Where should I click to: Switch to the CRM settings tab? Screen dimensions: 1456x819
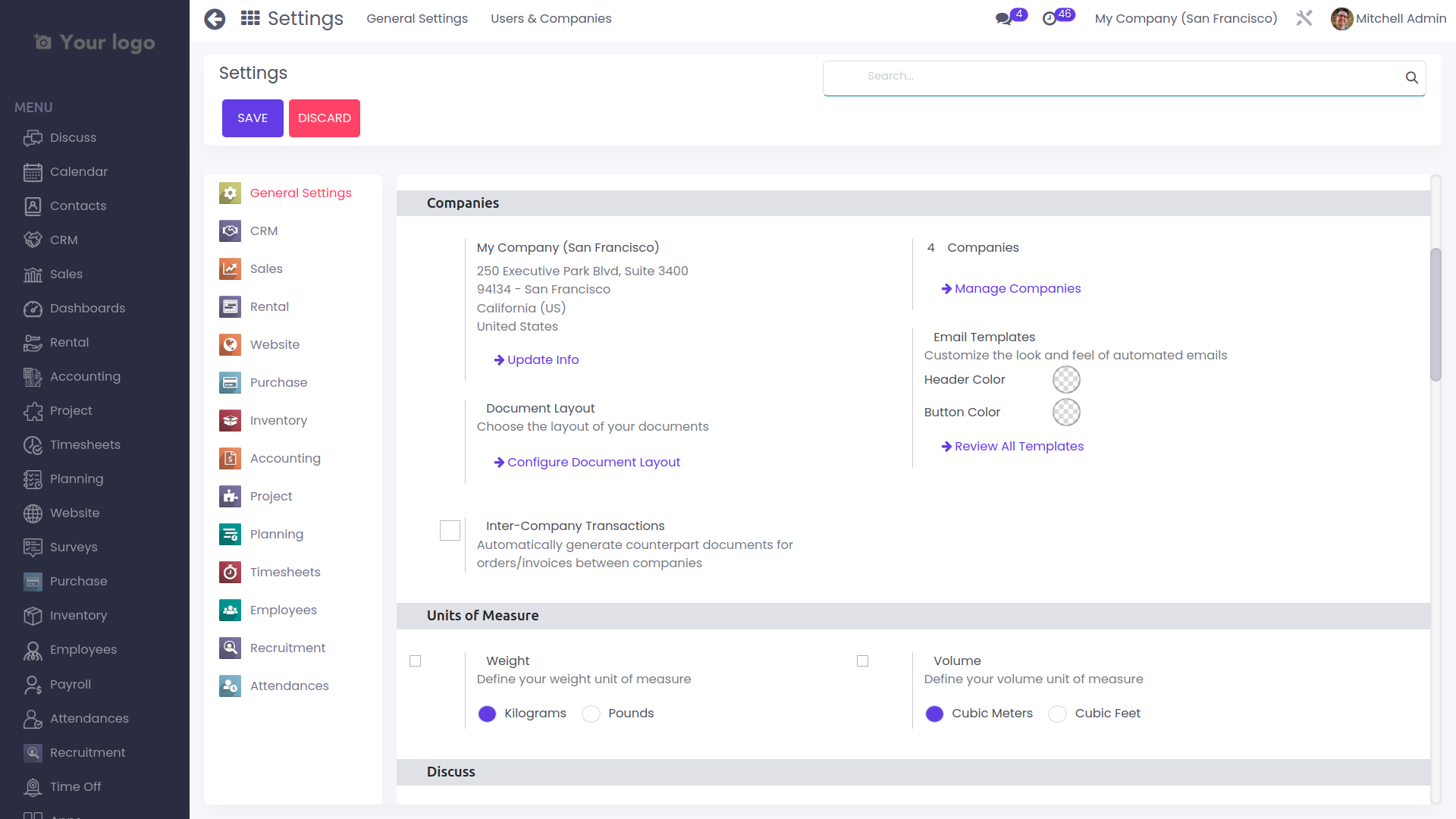click(x=264, y=231)
